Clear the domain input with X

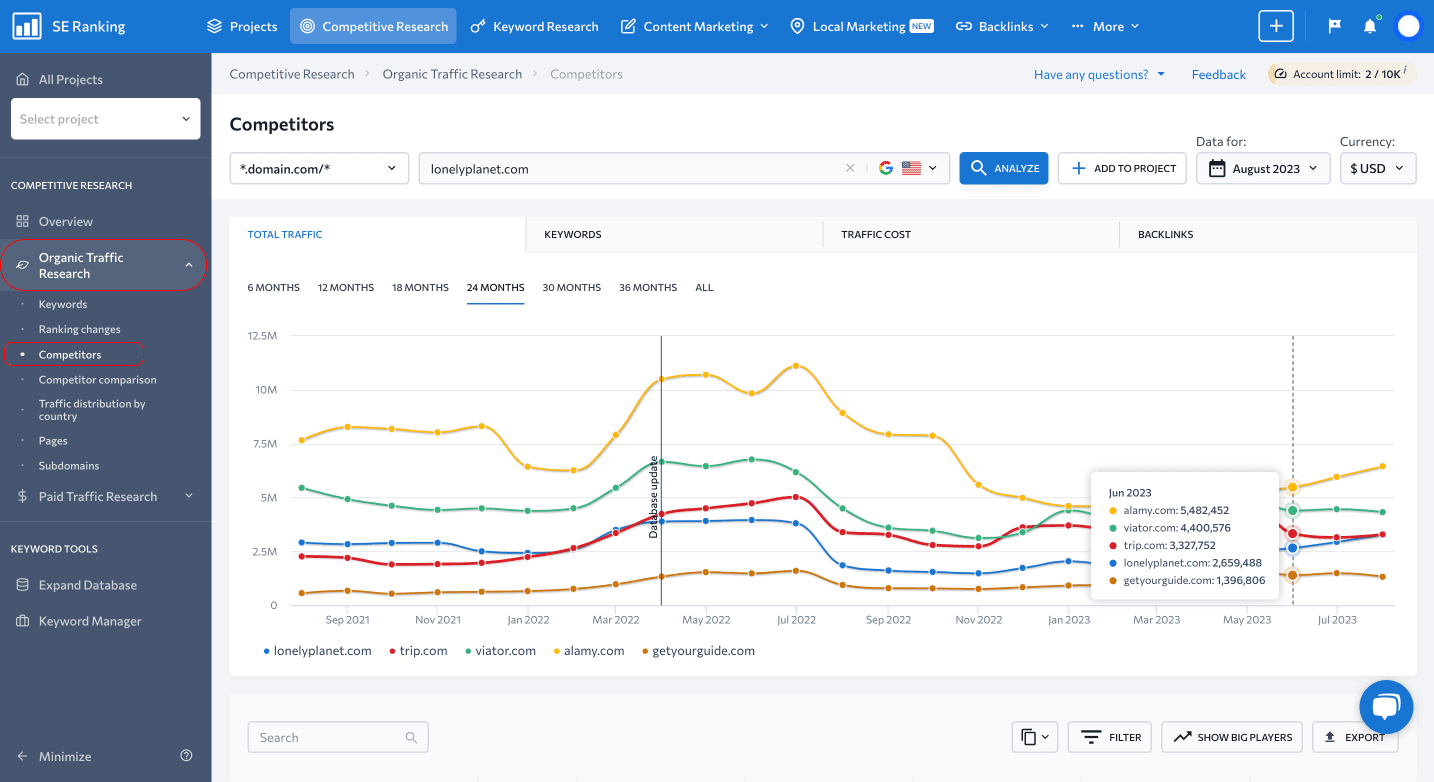point(850,168)
